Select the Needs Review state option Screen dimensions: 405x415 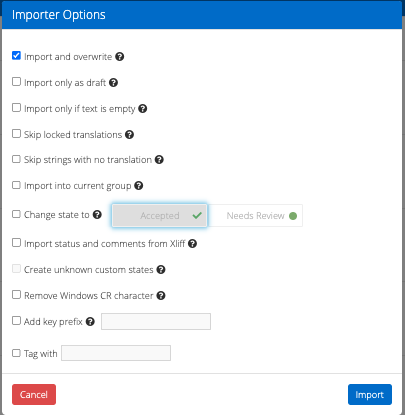(255, 215)
